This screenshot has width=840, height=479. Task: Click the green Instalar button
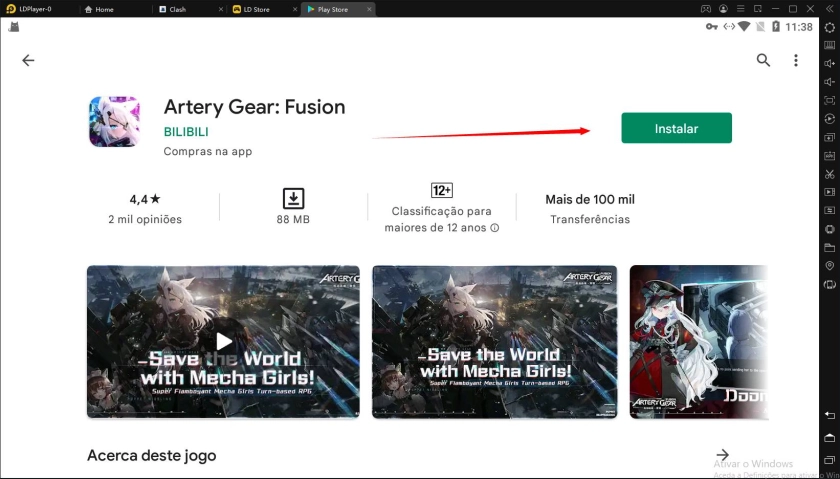click(676, 128)
